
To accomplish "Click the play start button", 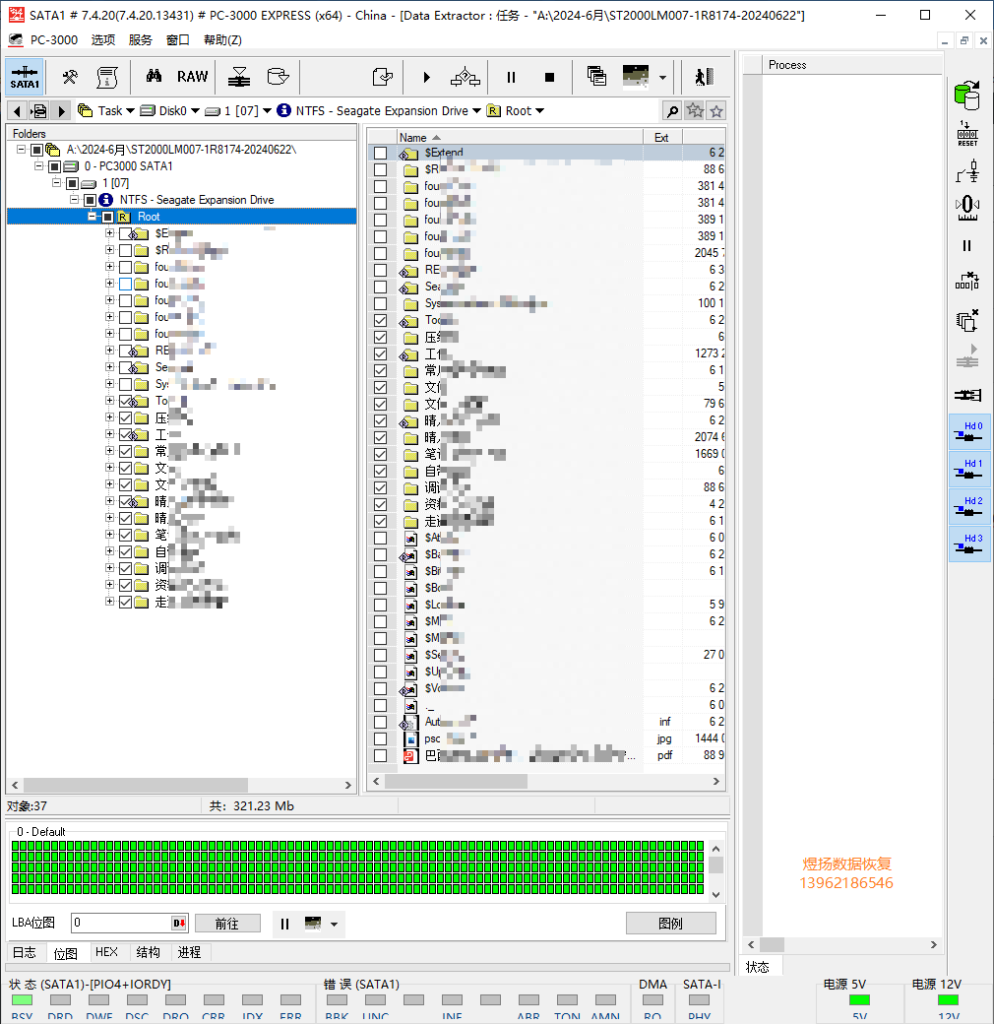I will [x=426, y=77].
